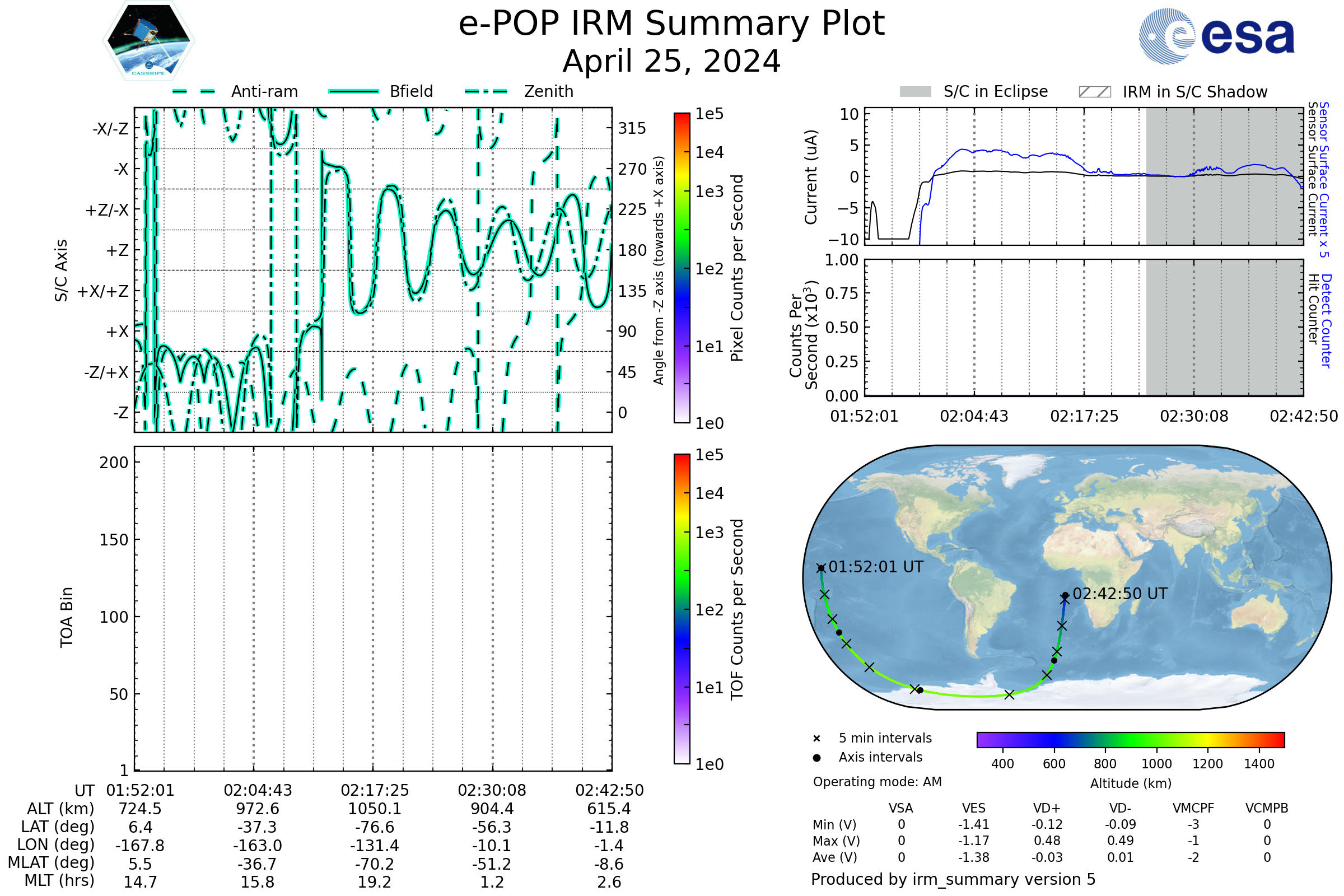
Task: Click the Bfield solid legend line
Action: tap(353, 91)
